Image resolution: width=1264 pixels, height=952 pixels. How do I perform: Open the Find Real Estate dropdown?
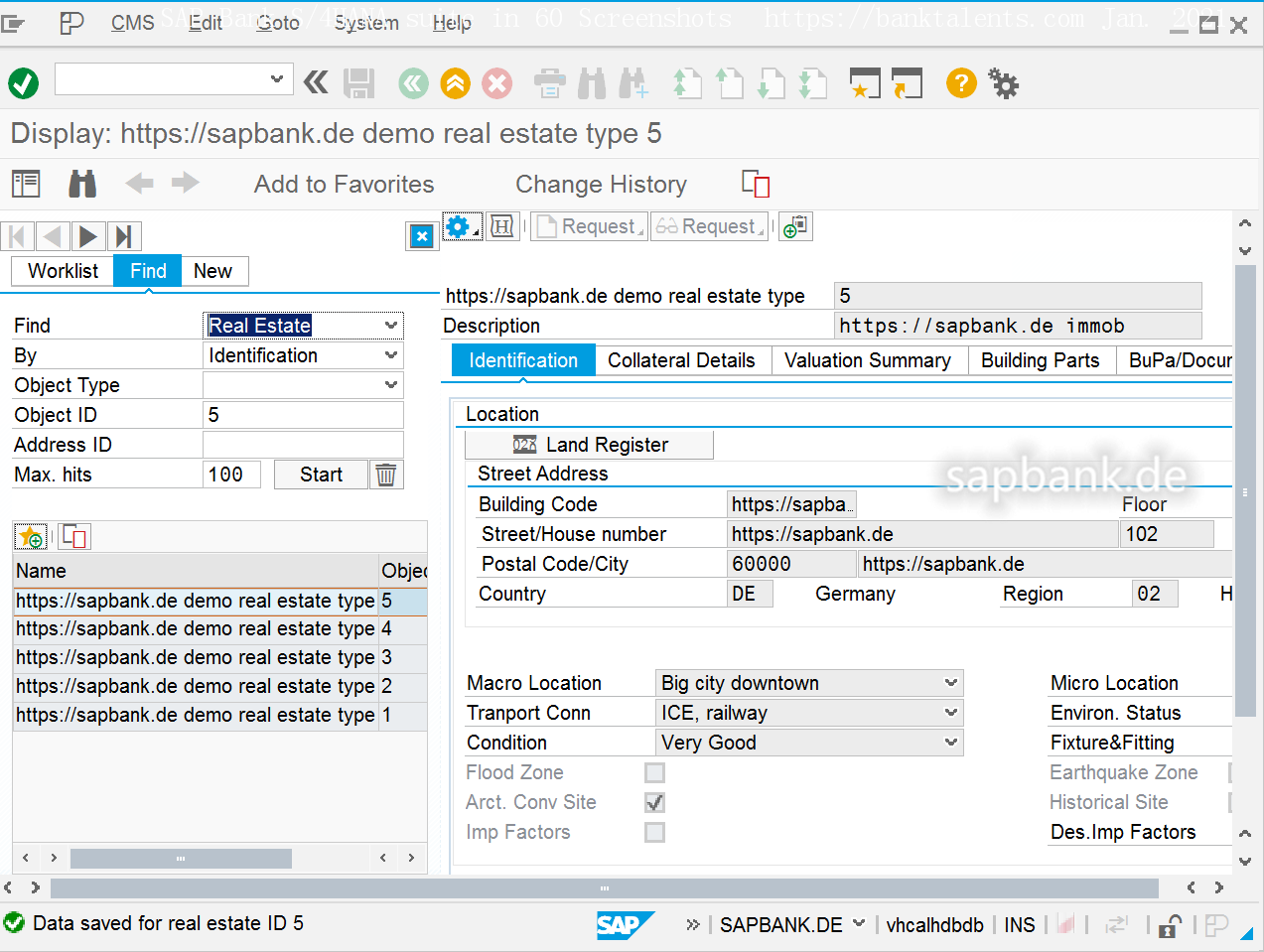click(391, 326)
